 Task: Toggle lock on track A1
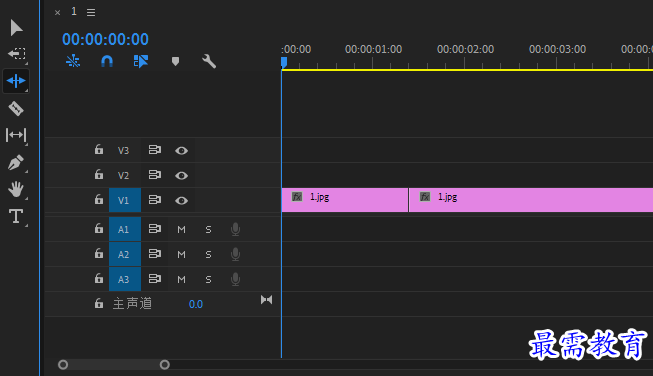pyautogui.click(x=99, y=229)
